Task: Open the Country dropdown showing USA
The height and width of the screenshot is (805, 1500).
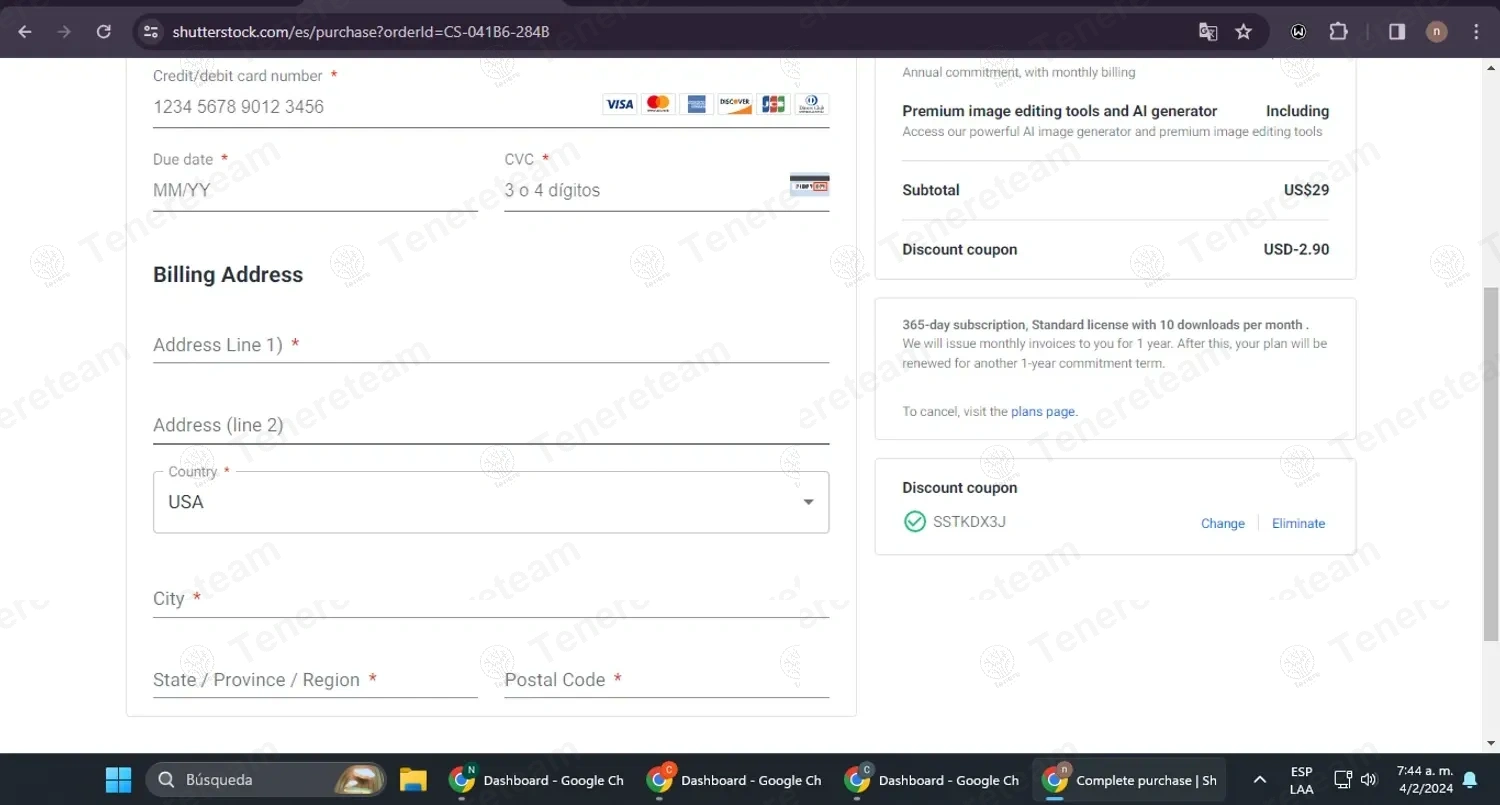Action: 490,502
